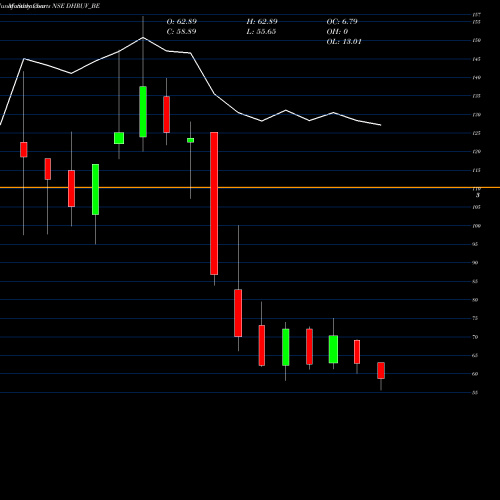Click the orange horizontal price level line
500x500 pixels.
[x=250, y=188]
